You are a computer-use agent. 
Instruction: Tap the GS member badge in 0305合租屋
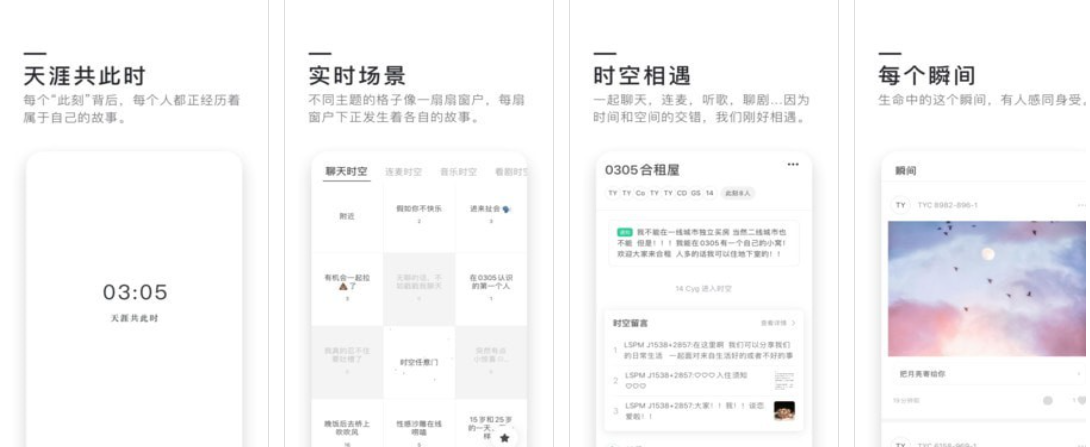695,193
